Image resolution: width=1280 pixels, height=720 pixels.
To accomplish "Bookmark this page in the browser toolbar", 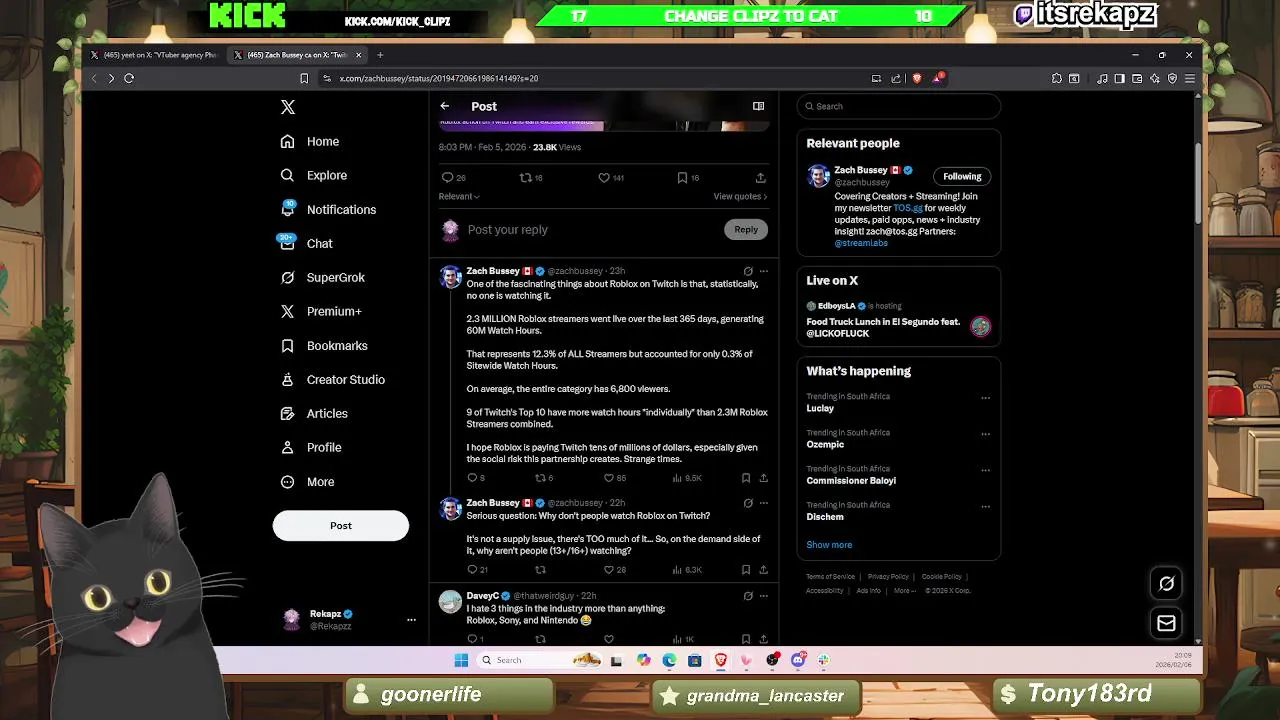I will pyautogui.click(x=304, y=78).
